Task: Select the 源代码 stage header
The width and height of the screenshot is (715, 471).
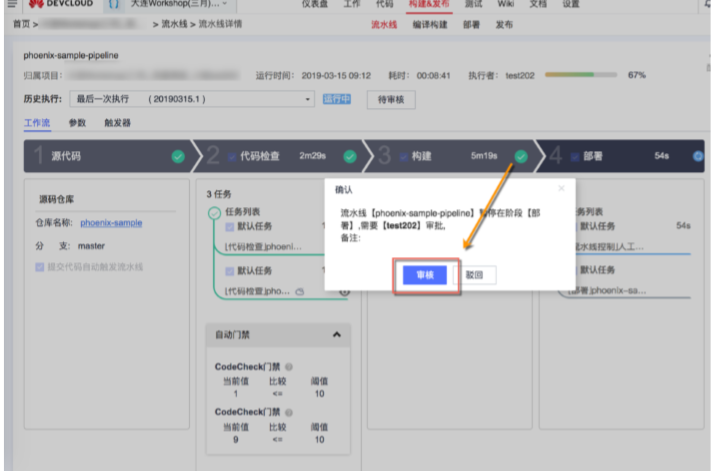Action: click(x=109, y=156)
